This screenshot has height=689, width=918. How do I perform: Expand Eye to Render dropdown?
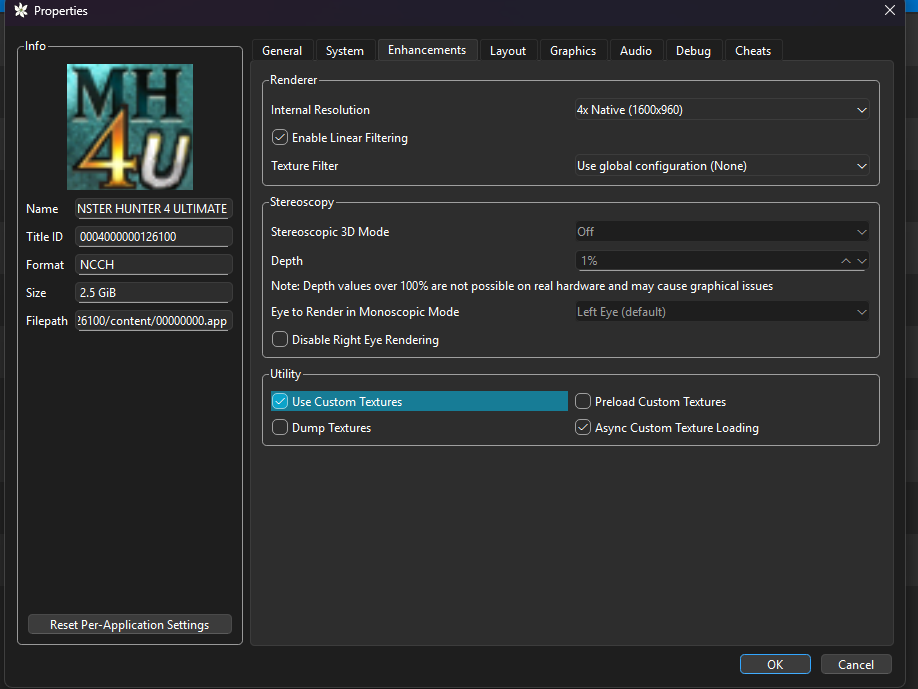click(x=721, y=312)
